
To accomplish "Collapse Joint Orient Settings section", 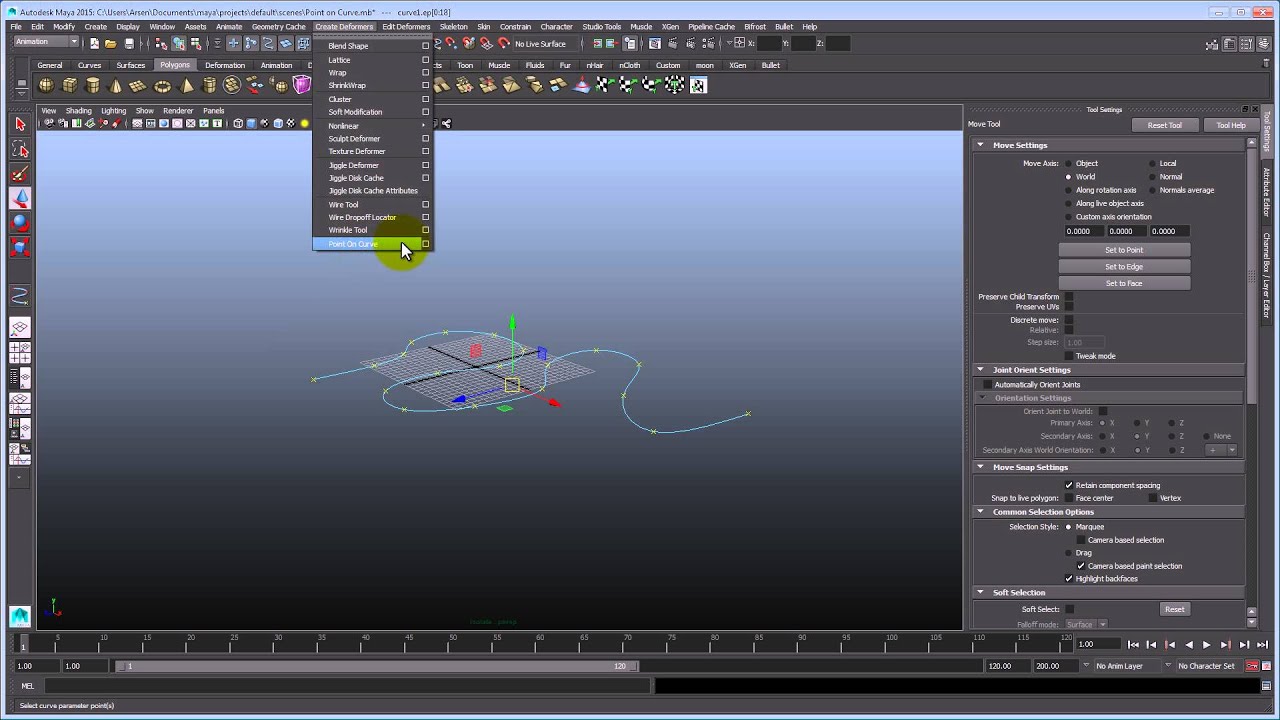I will [981, 370].
